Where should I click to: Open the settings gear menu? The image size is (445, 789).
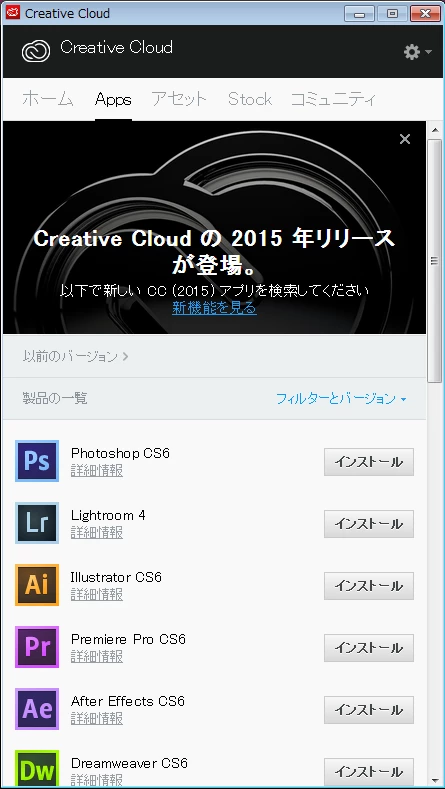(x=417, y=52)
